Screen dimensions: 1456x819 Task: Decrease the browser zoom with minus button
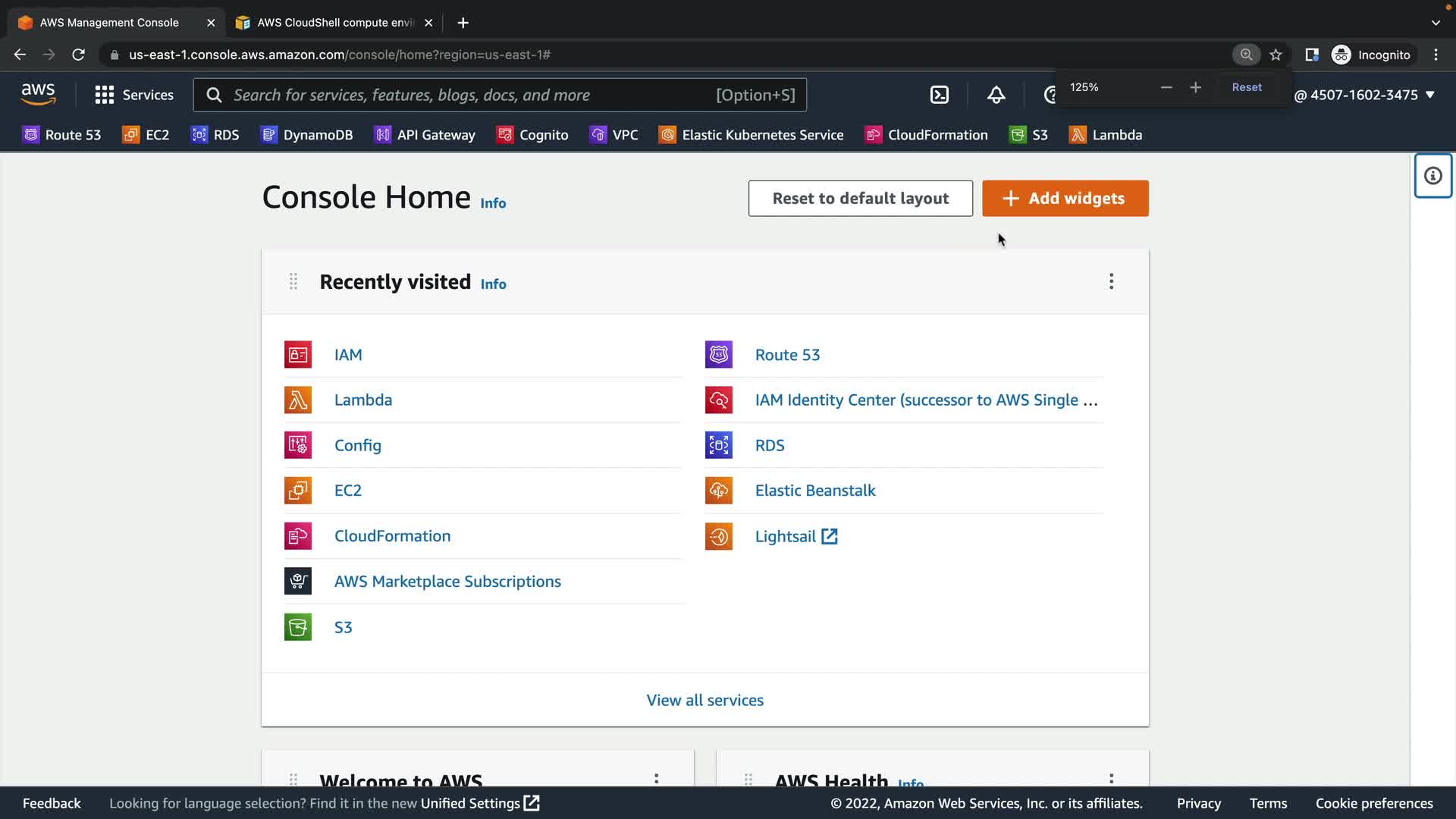coord(1166,87)
